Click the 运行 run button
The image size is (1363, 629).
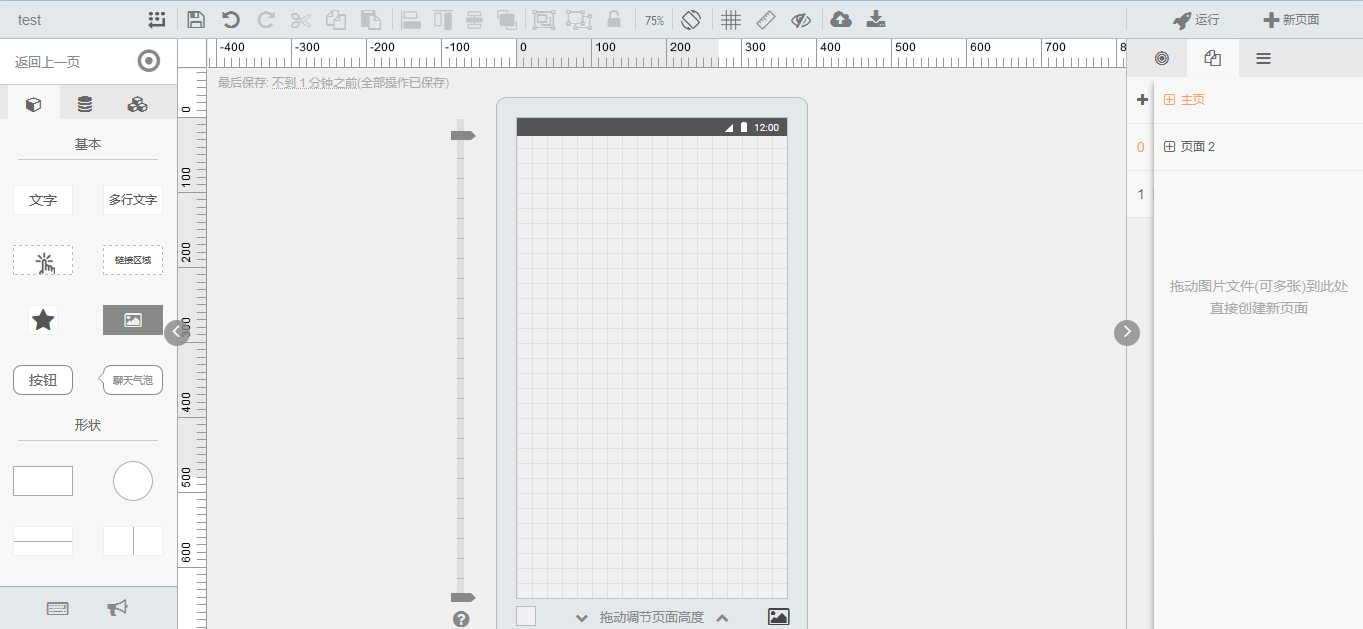tap(1196, 20)
